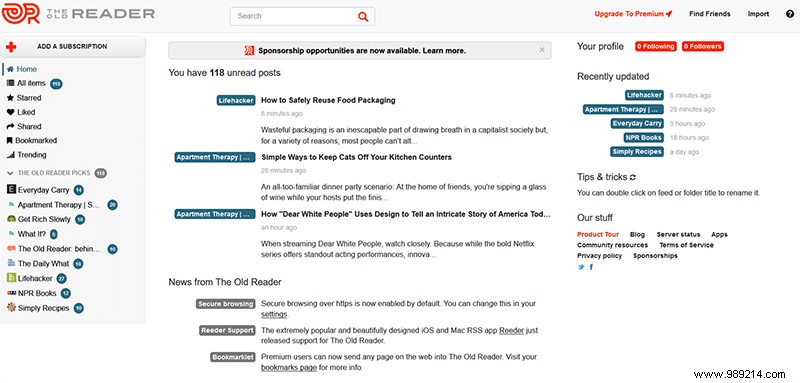Click the Shared arrow icon
800x383 pixels.
click(10, 126)
